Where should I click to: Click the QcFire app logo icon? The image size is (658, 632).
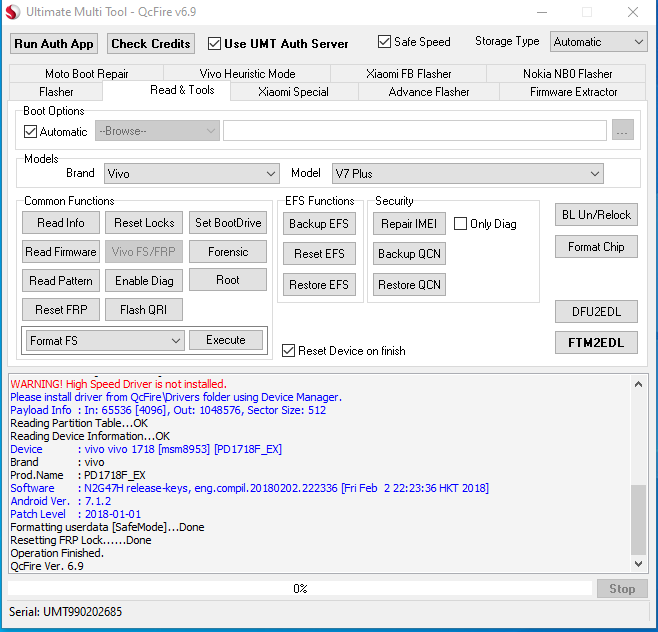pyautogui.click(x=12, y=12)
